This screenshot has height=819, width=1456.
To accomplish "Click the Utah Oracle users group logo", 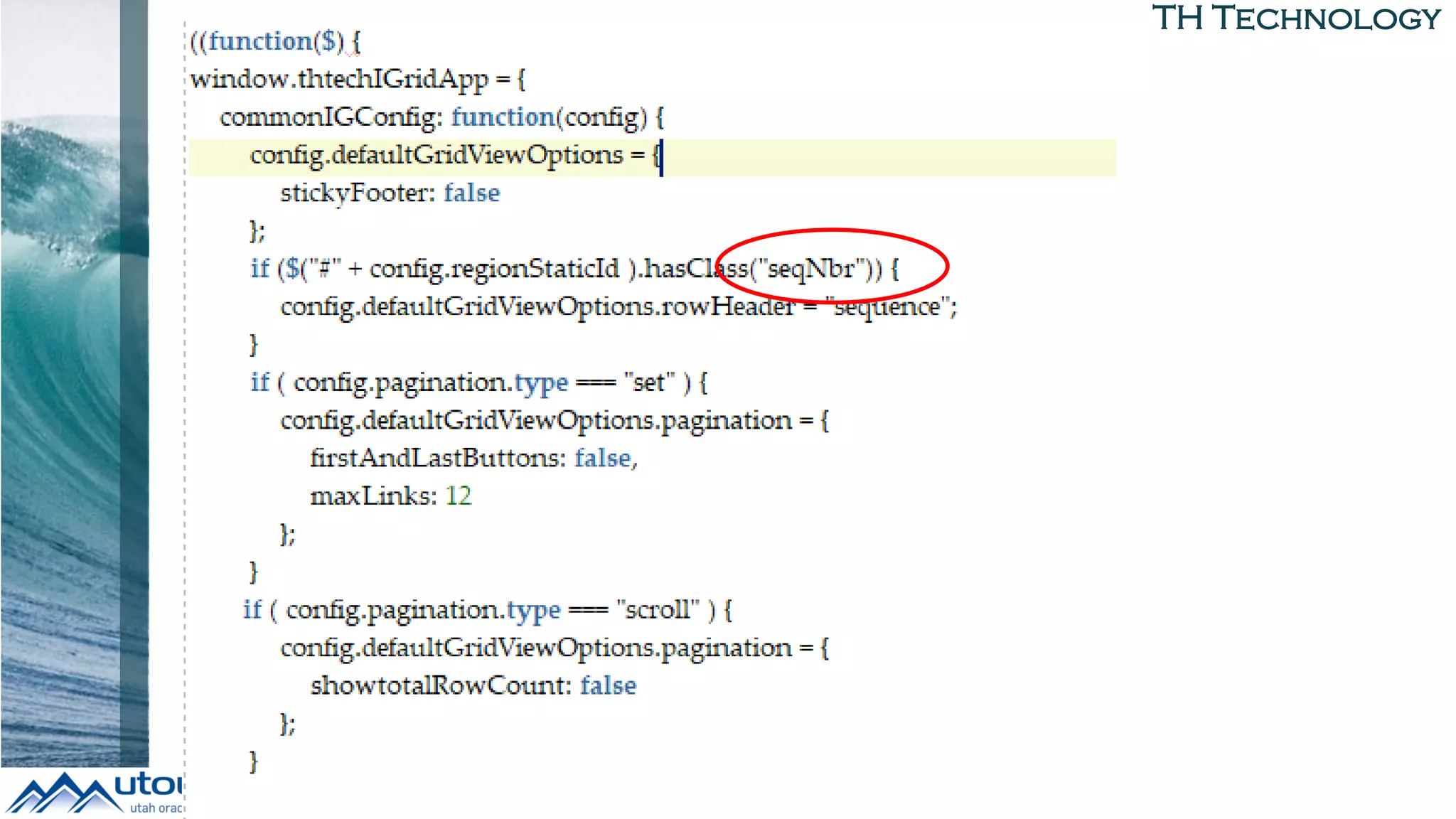I will (x=94, y=793).
